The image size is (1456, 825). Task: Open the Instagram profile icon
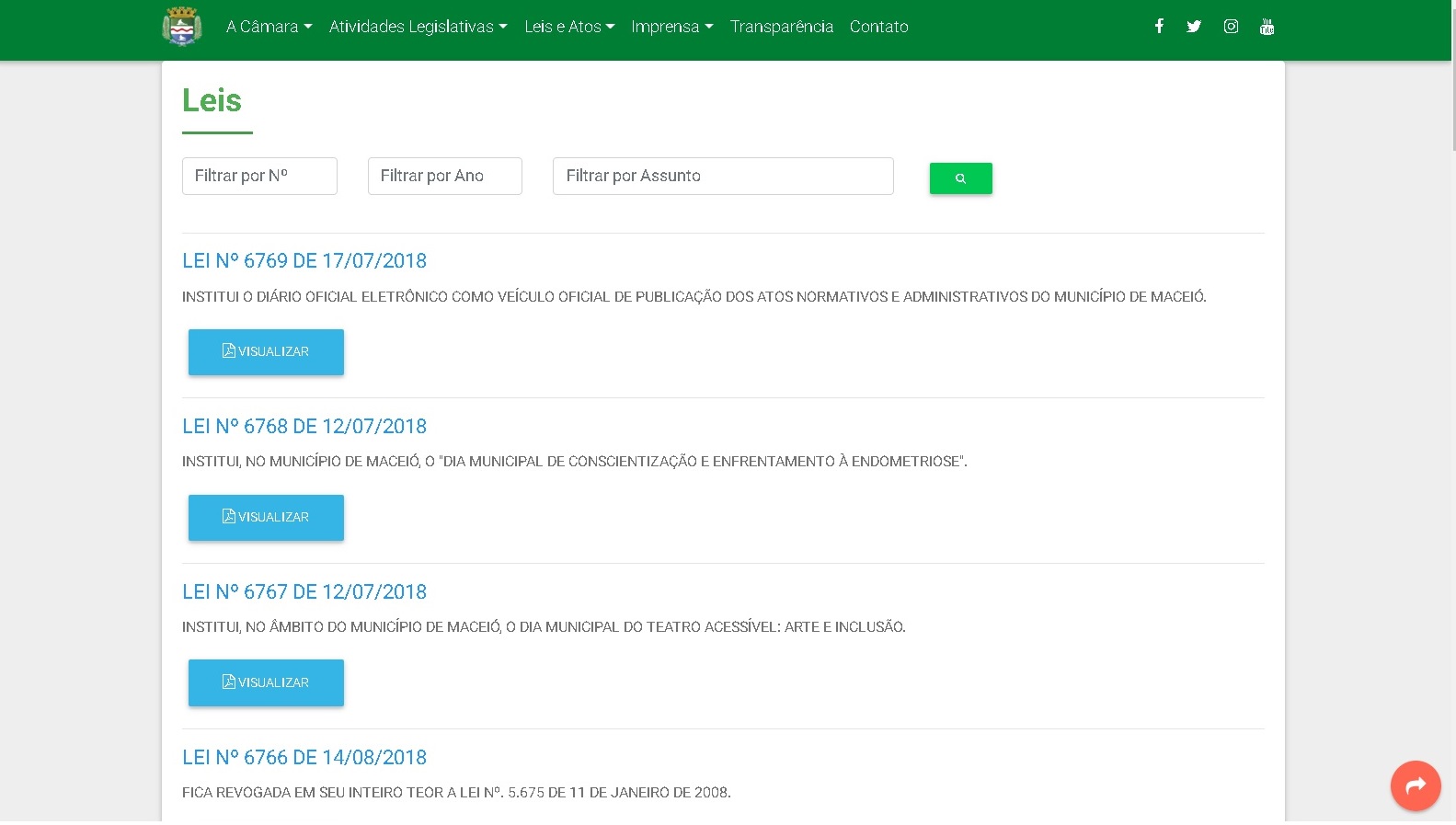tap(1231, 27)
